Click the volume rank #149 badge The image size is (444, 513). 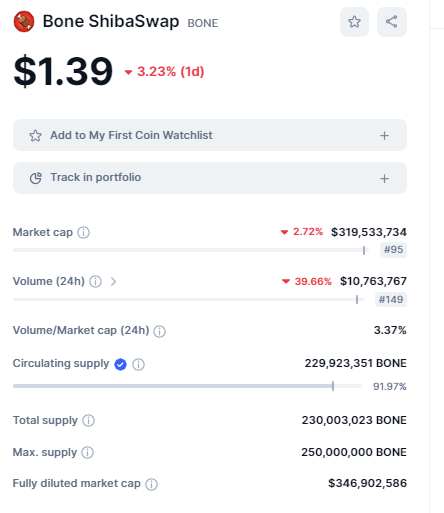[391, 299]
